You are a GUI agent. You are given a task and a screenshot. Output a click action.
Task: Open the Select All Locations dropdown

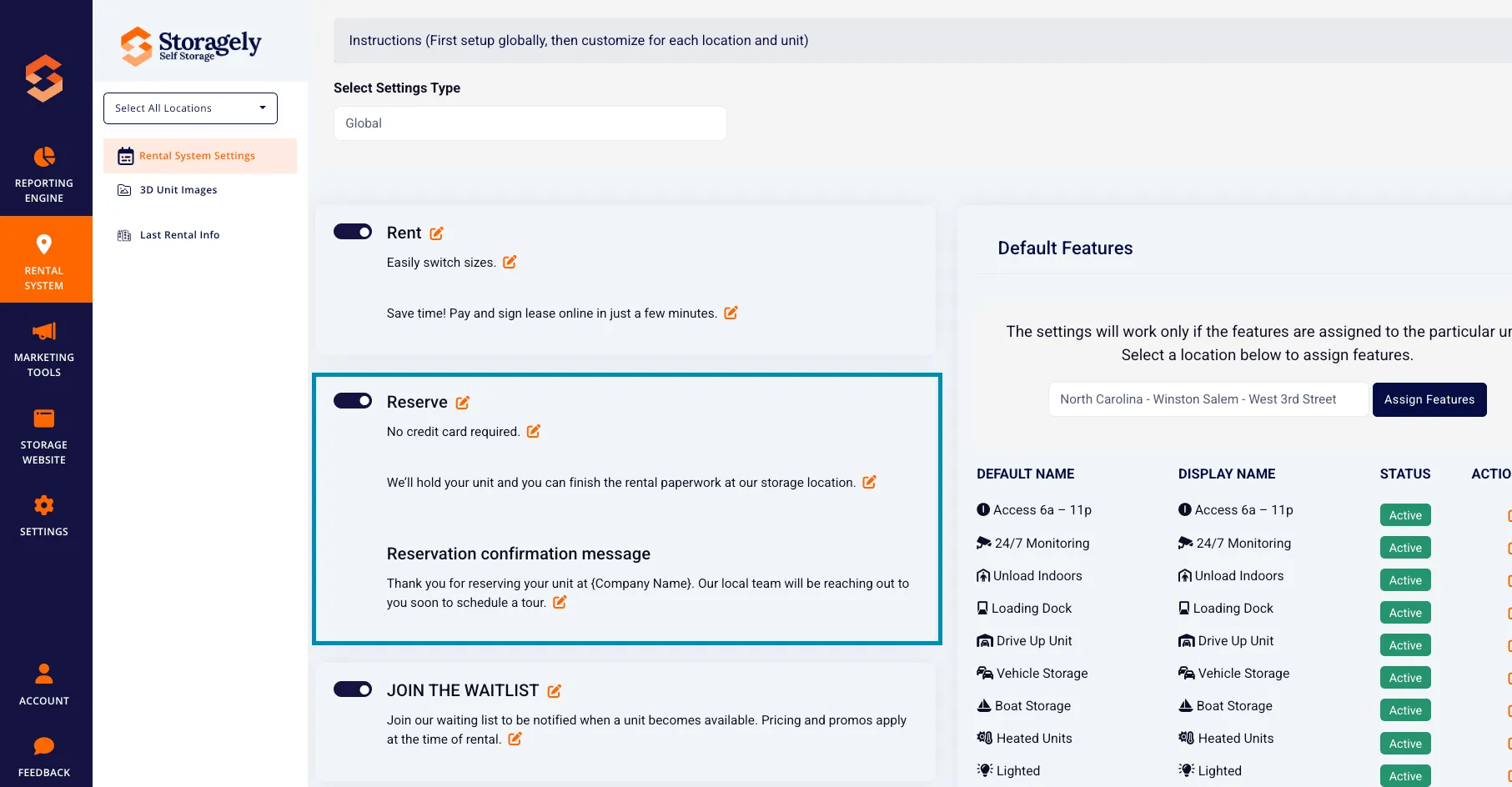tap(190, 108)
